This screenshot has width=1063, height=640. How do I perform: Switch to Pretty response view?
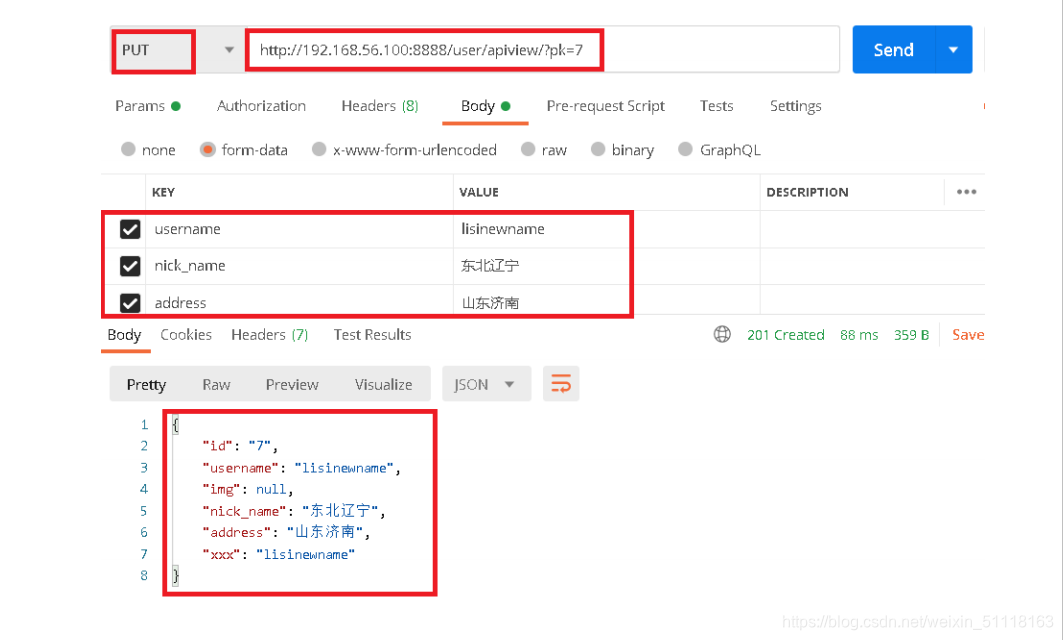tap(146, 384)
